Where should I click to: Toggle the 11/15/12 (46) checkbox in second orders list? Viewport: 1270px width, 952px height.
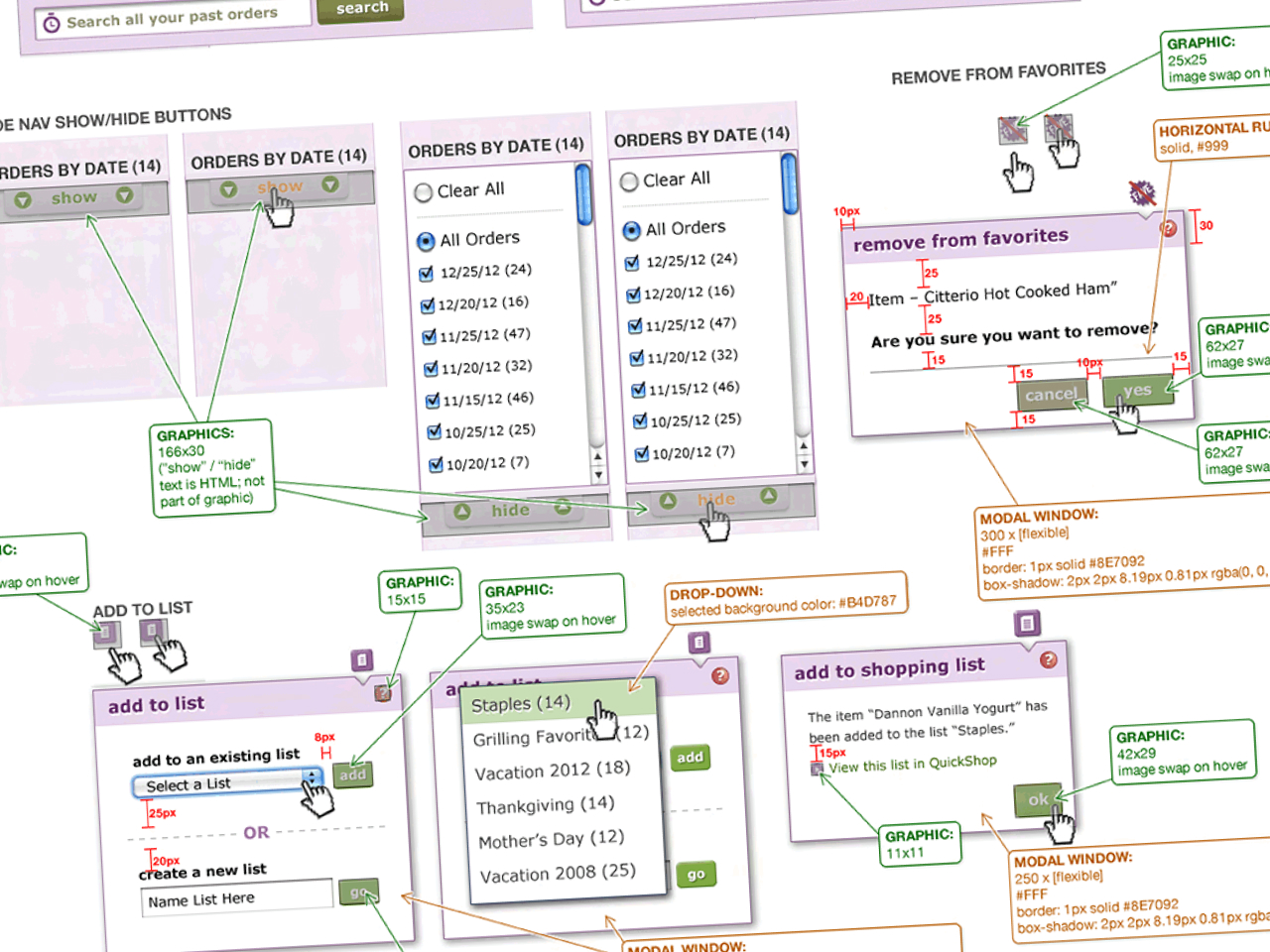tap(639, 390)
